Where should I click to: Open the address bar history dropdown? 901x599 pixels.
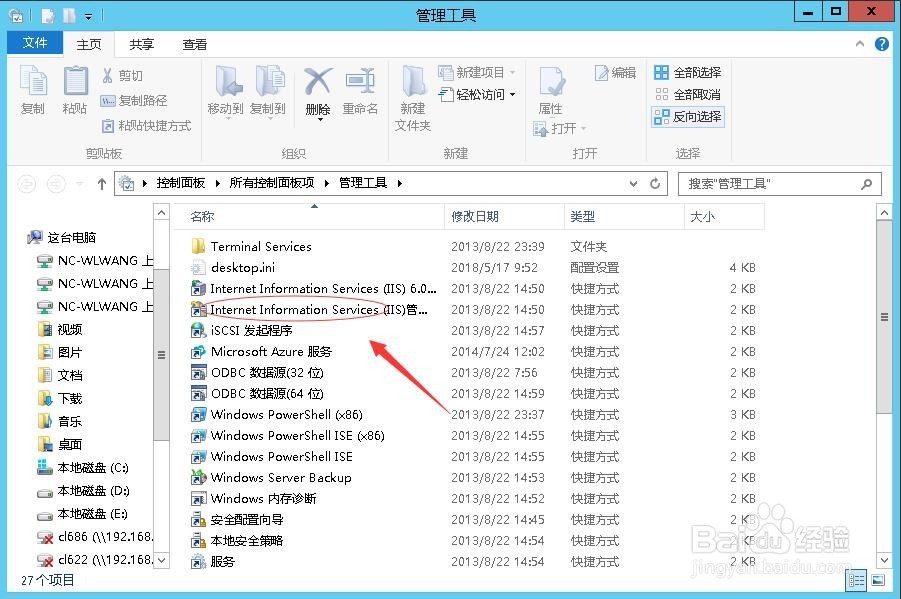pos(633,184)
